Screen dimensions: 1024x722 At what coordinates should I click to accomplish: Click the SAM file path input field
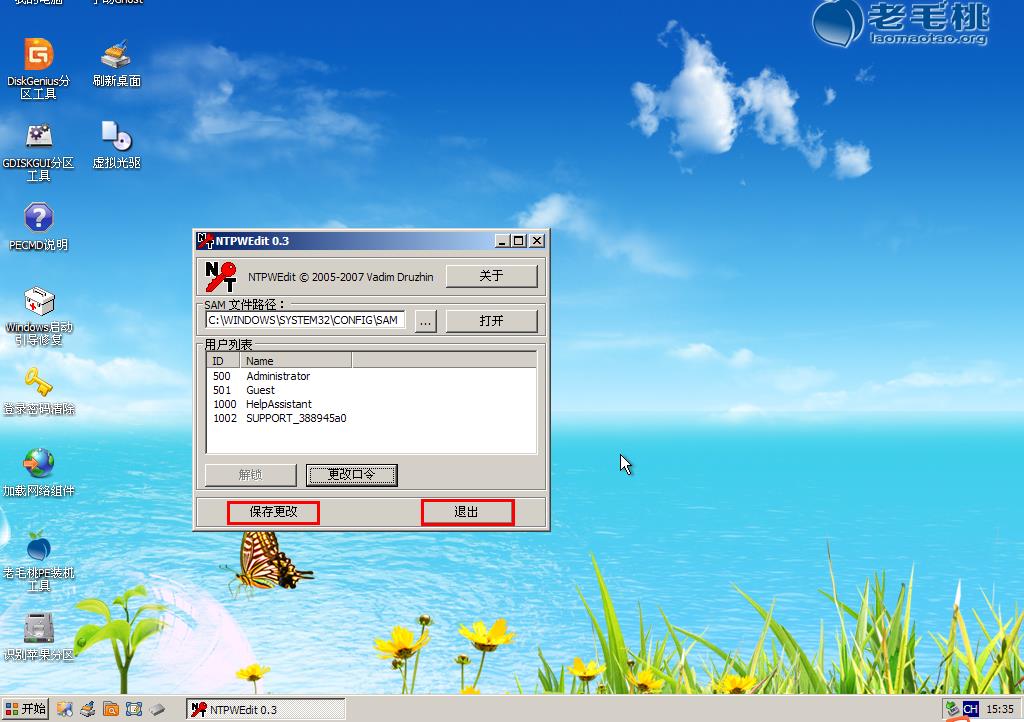[x=305, y=321]
